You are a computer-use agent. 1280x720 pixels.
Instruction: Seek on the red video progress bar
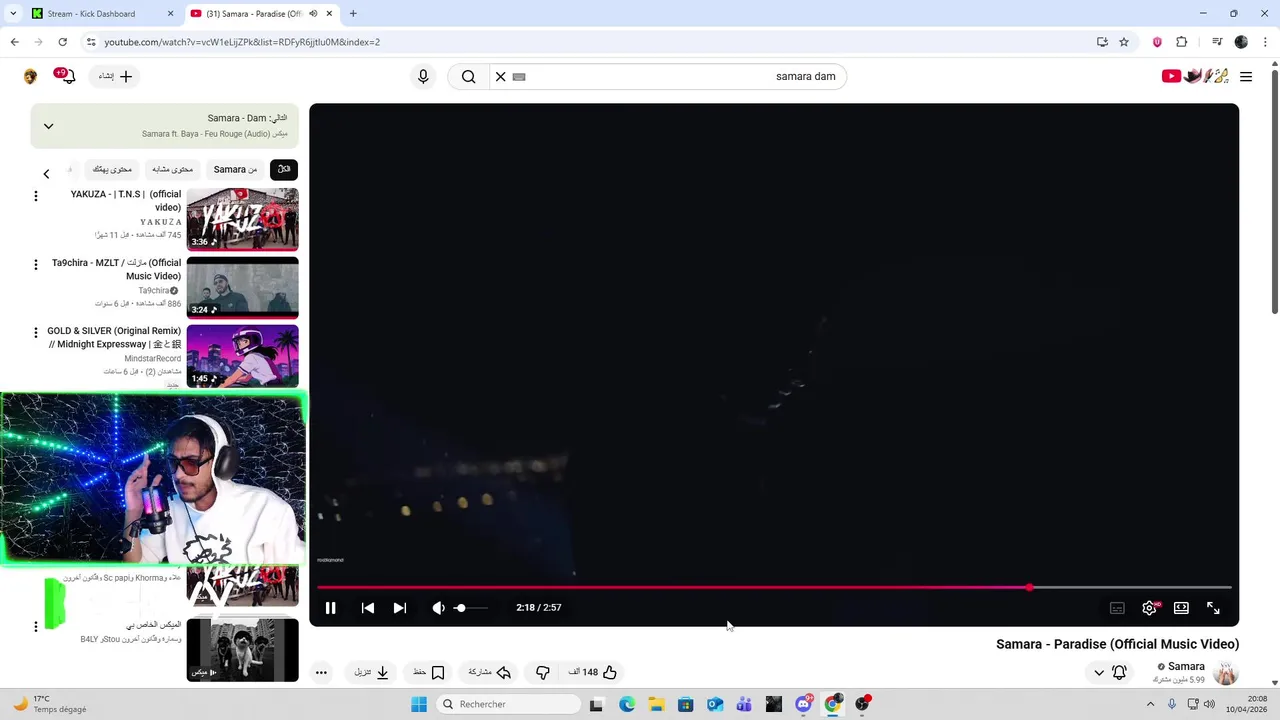point(774,587)
